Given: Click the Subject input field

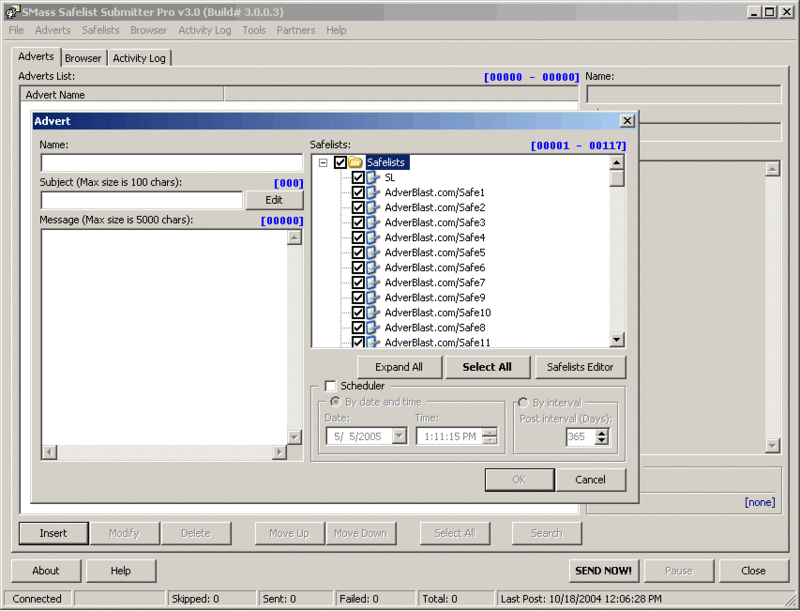Looking at the screenshot, I should point(142,200).
